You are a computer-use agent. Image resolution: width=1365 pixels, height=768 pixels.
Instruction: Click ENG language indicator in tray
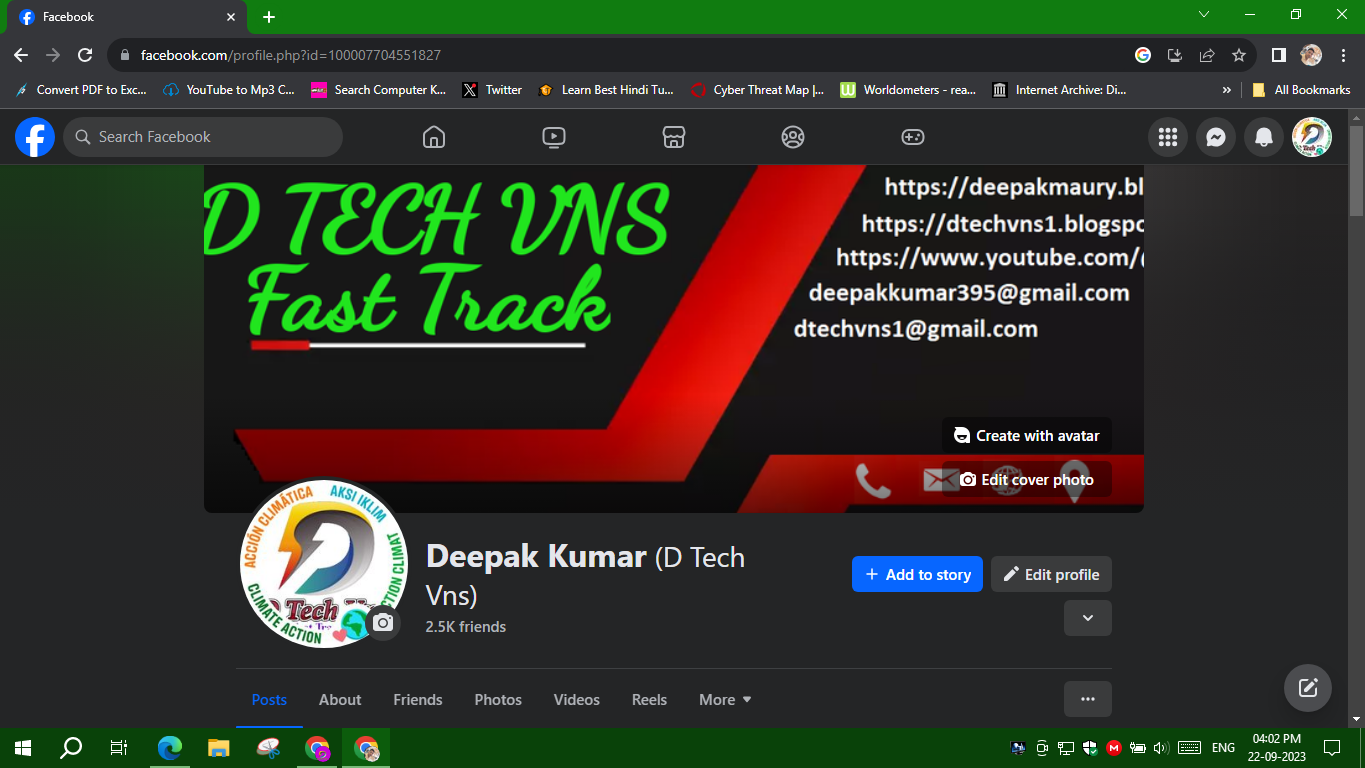click(1223, 747)
